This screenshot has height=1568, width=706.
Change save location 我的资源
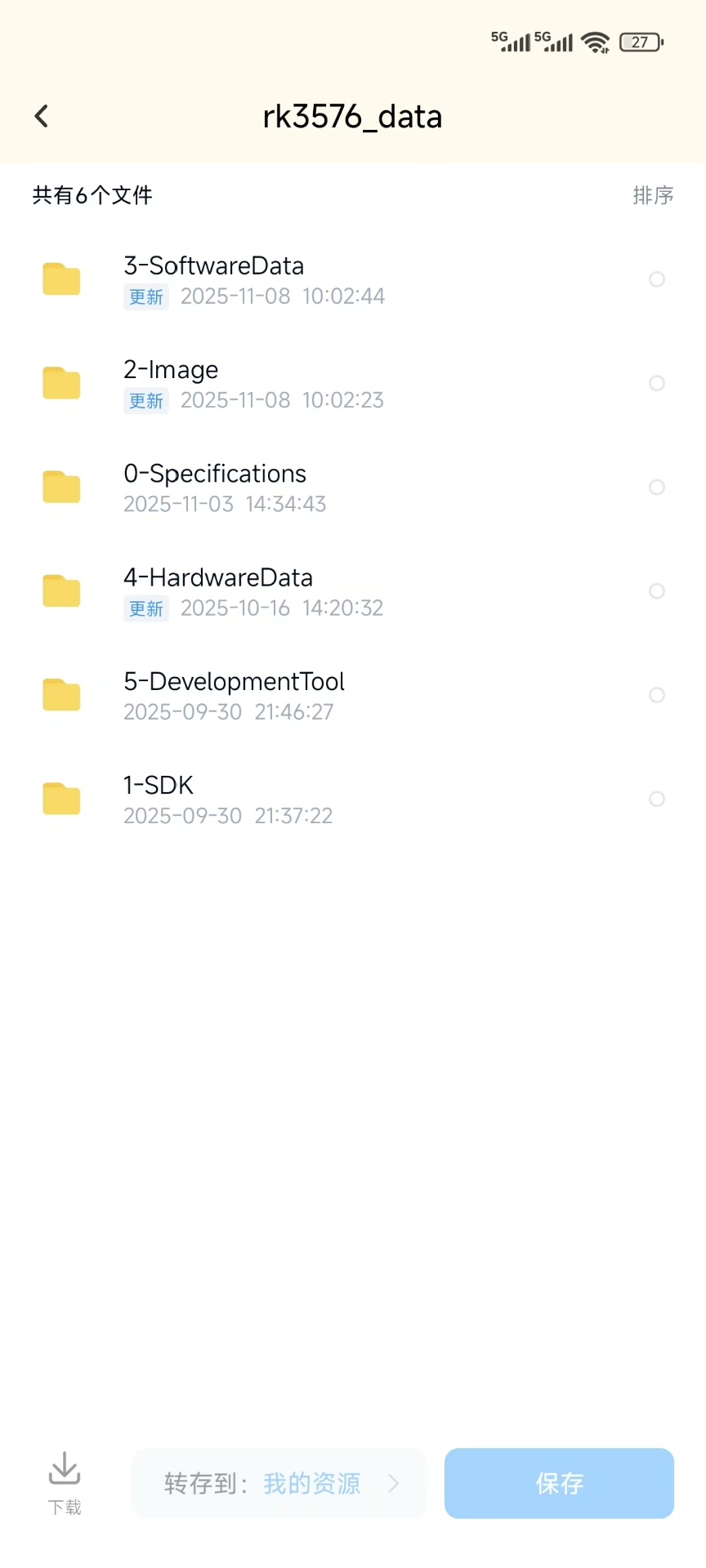click(x=311, y=1483)
